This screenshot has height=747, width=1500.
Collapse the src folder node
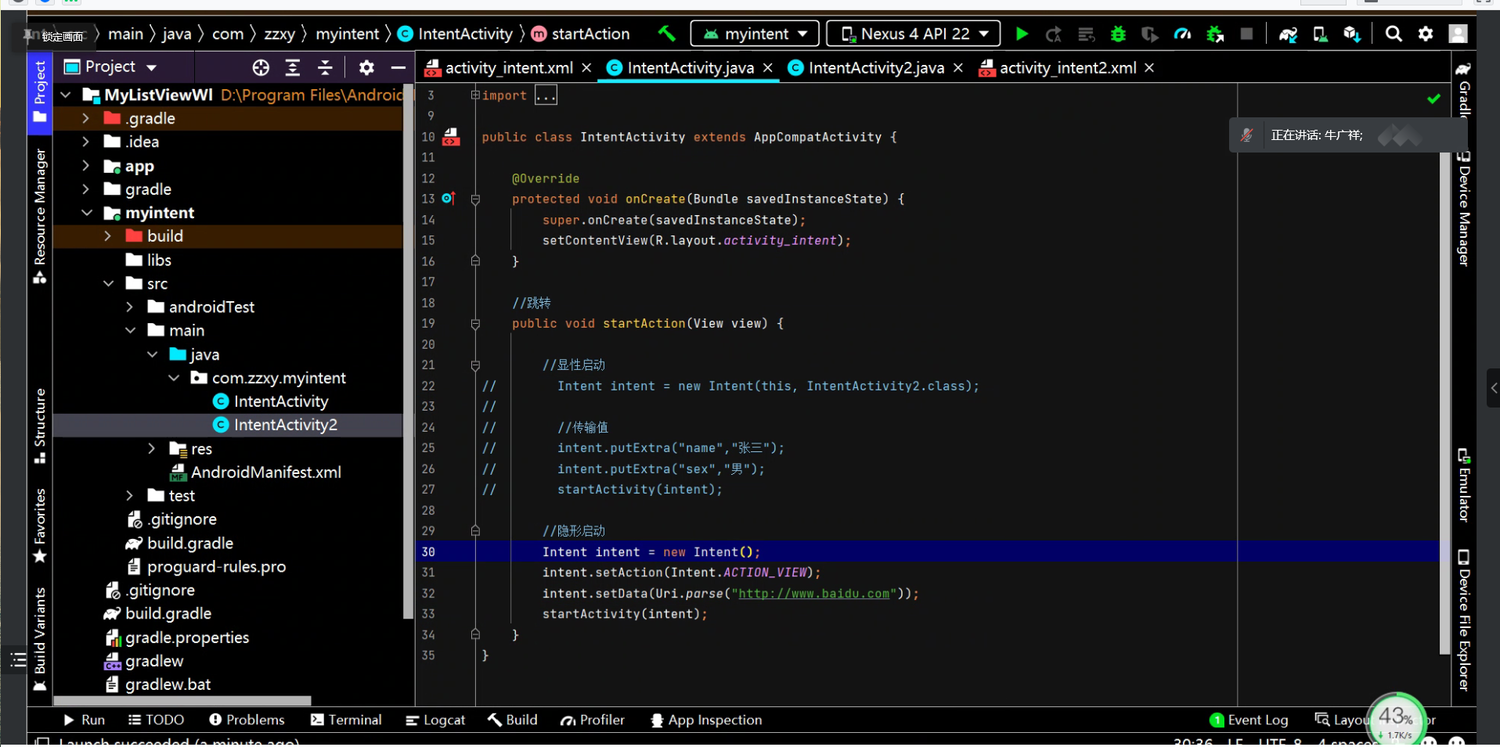click(108, 284)
